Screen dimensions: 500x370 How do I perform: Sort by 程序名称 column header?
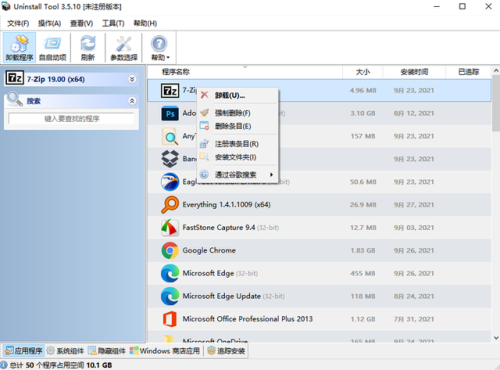pyautogui.click(x=245, y=72)
